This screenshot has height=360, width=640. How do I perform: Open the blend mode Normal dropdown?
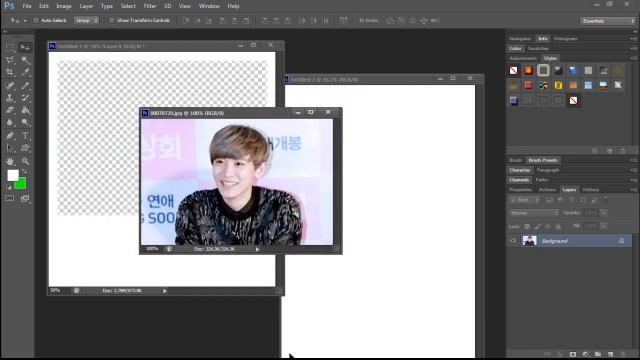pos(534,213)
